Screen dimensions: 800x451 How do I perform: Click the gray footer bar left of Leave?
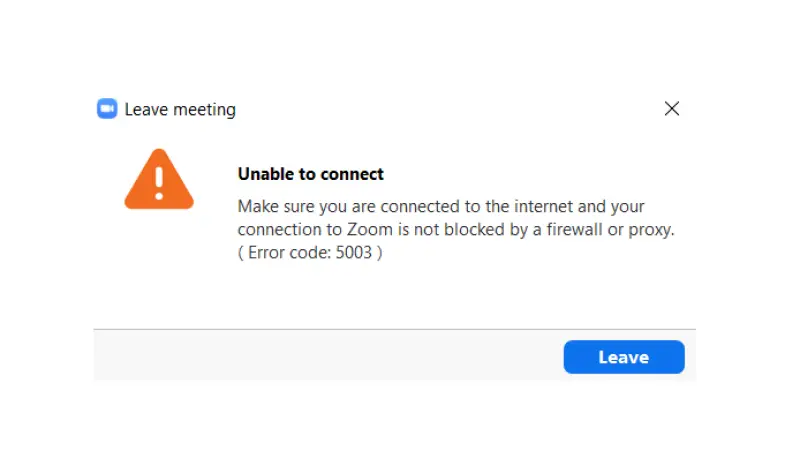(x=320, y=357)
